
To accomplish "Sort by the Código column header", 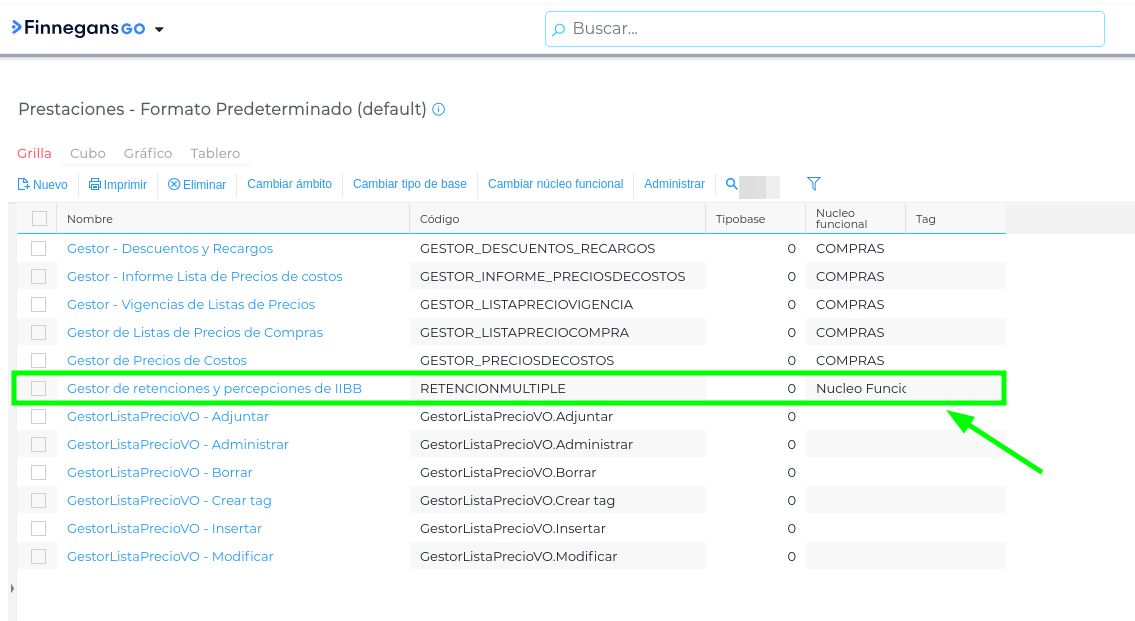I will [x=440, y=219].
